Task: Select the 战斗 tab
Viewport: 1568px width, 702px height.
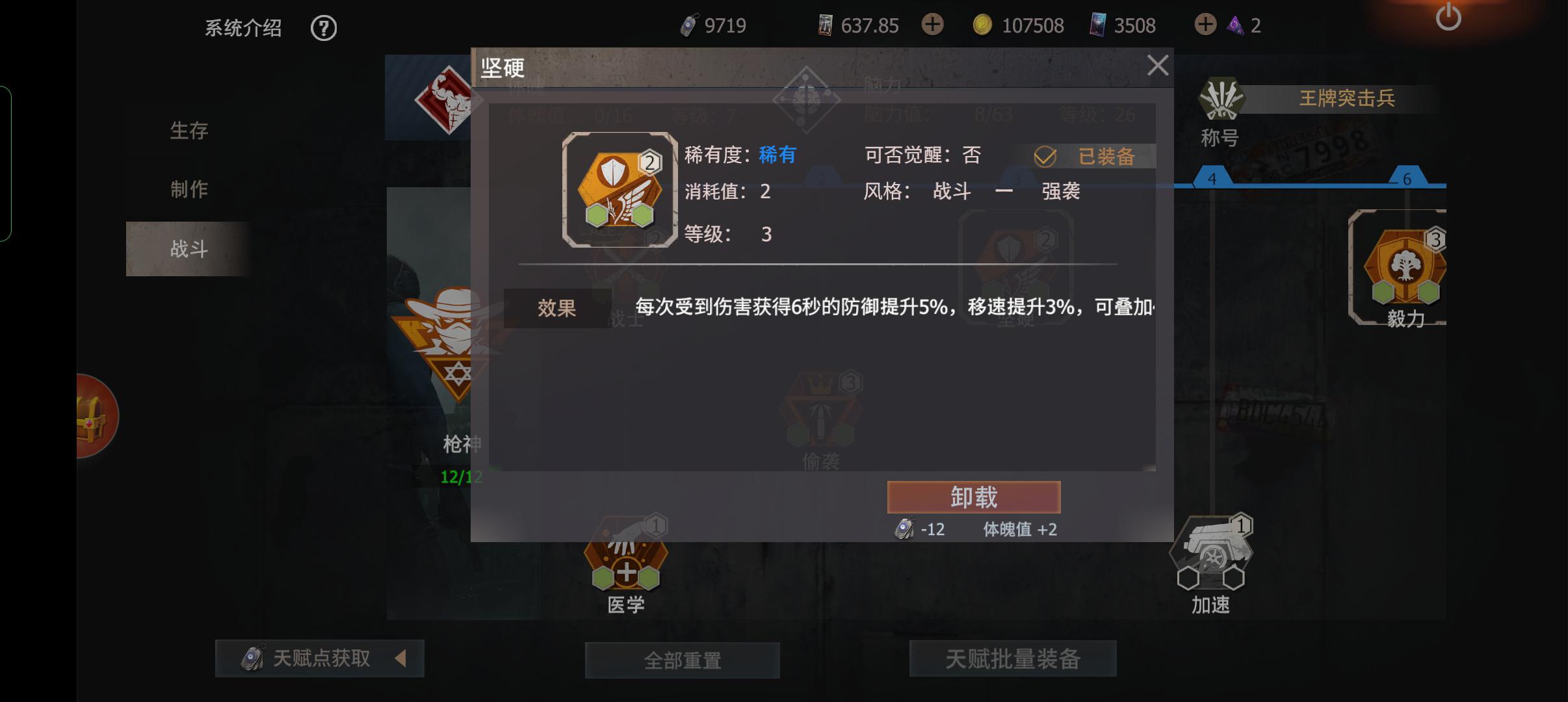Action: click(189, 249)
